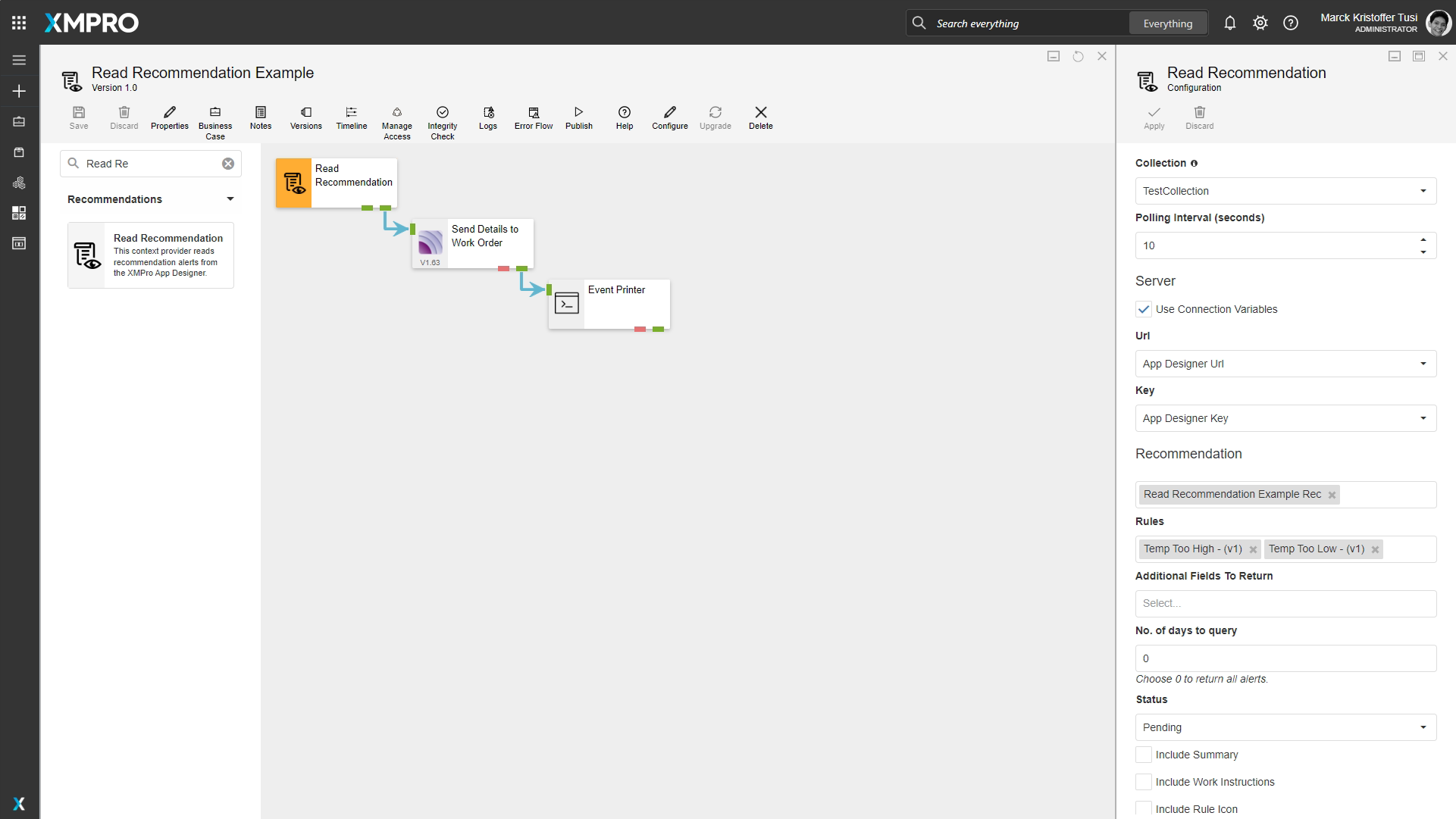Increase the Polling Interval stepper value

pyautogui.click(x=1423, y=239)
